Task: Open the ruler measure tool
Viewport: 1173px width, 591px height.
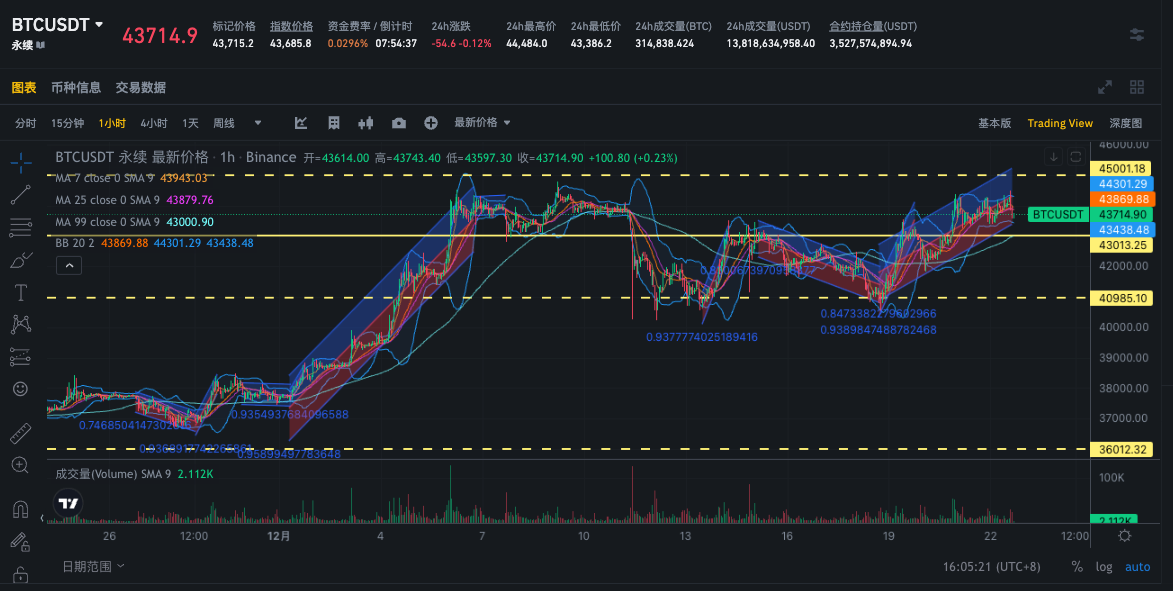Action: [20, 434]
